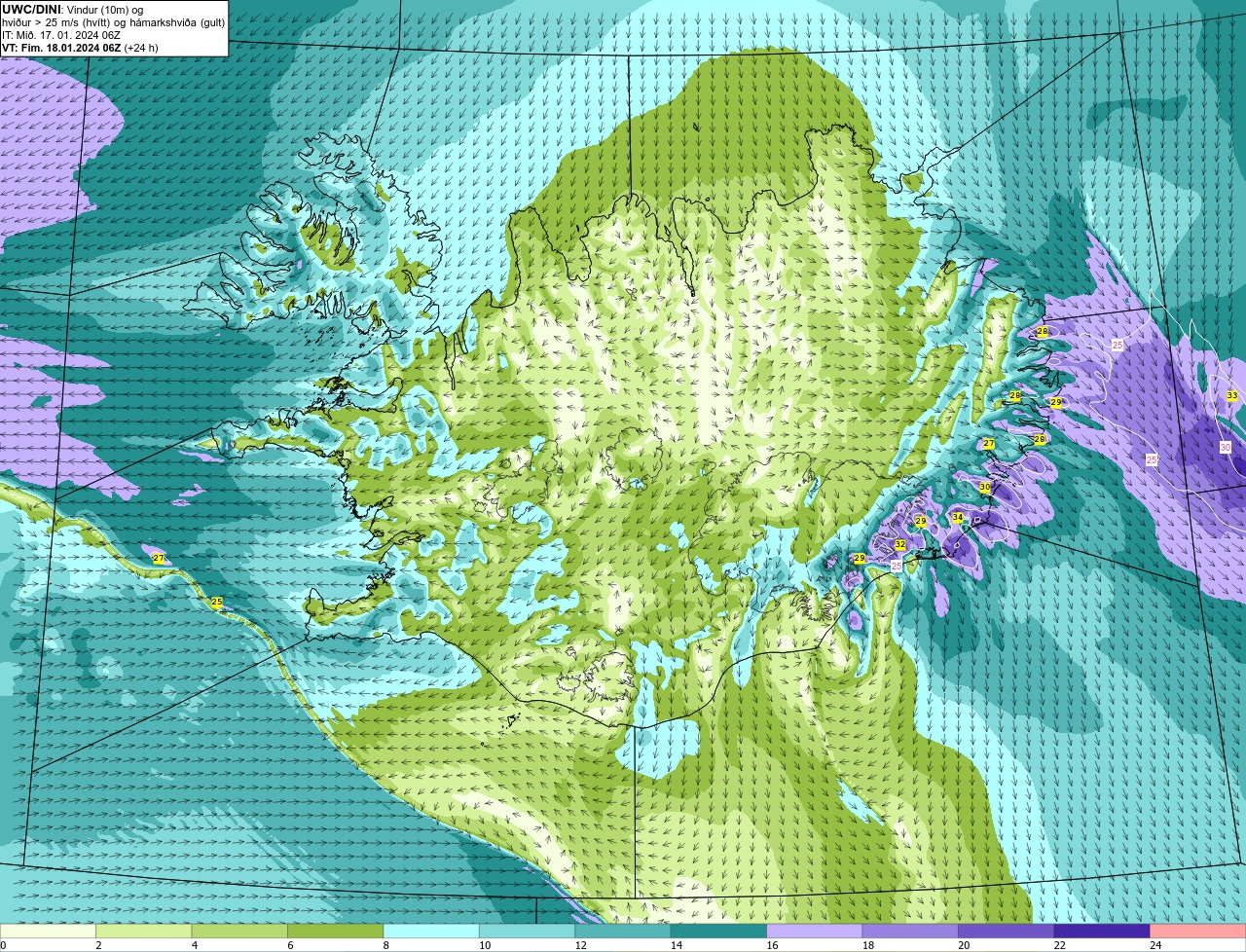Click the legend tick label '14'
Screen dimensions: 1246x952
point(676,945)
